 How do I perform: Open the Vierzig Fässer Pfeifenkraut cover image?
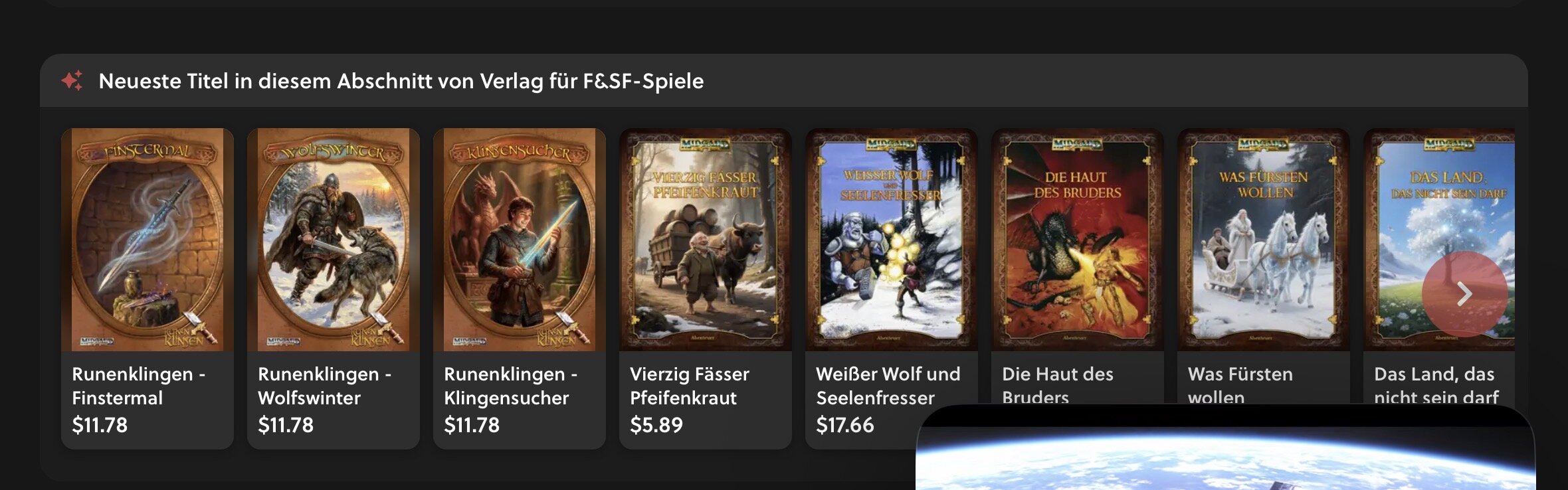click(706, 240)
